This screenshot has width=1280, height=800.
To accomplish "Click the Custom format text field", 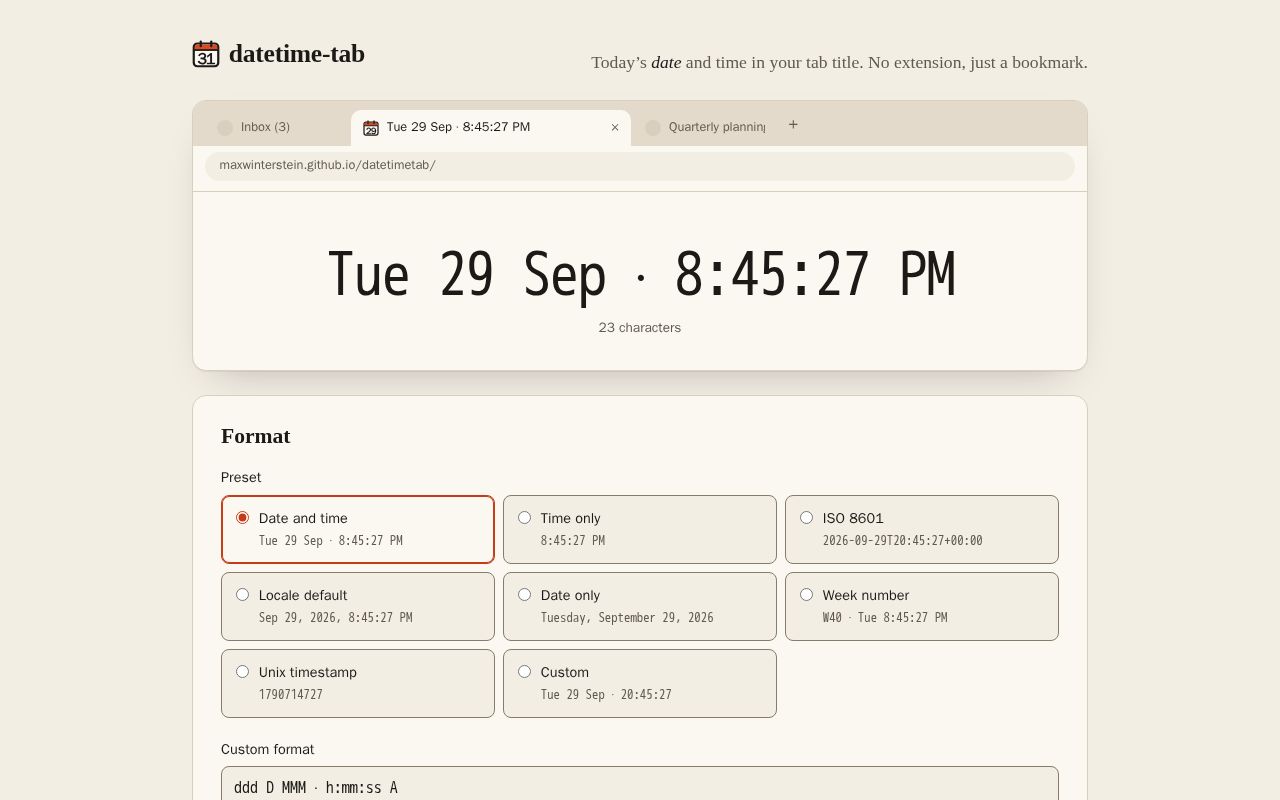I will 640,787.
